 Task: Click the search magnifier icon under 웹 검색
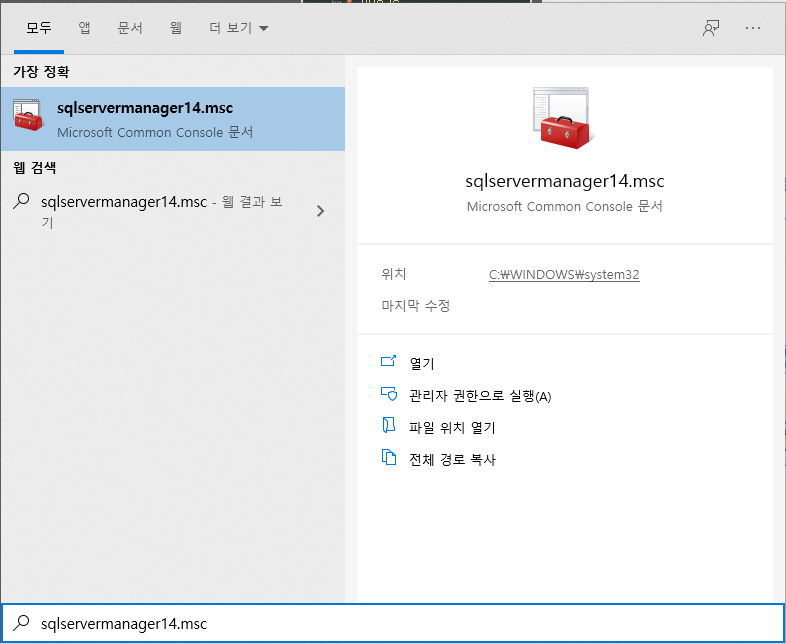pos(21,201)
